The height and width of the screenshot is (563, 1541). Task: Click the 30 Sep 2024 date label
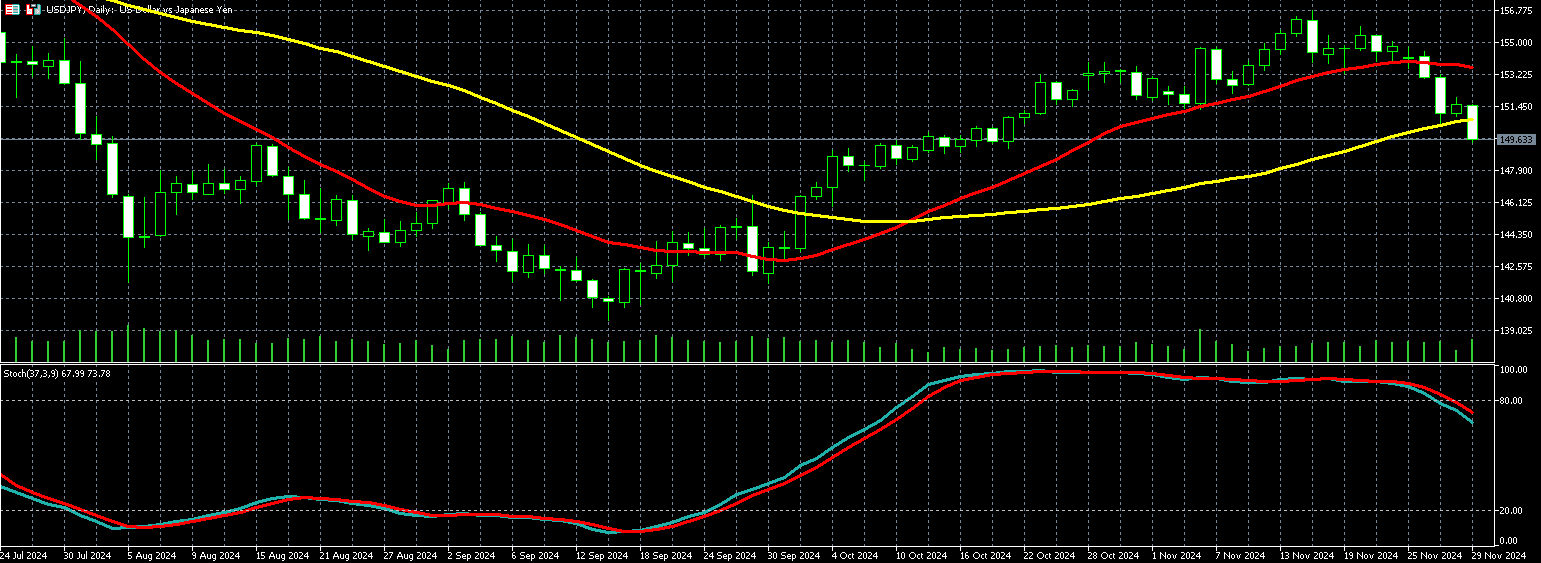792,555
